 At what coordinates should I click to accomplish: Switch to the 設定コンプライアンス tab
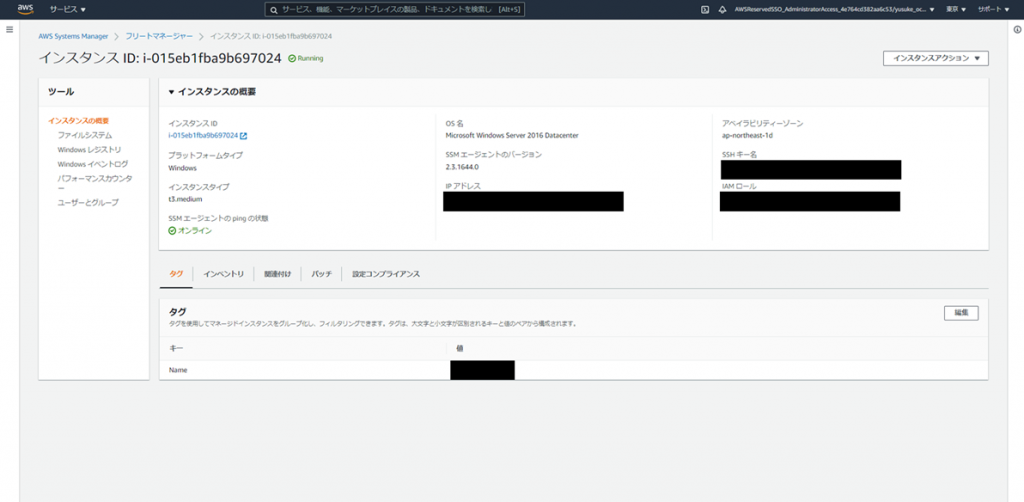(386, 274)
